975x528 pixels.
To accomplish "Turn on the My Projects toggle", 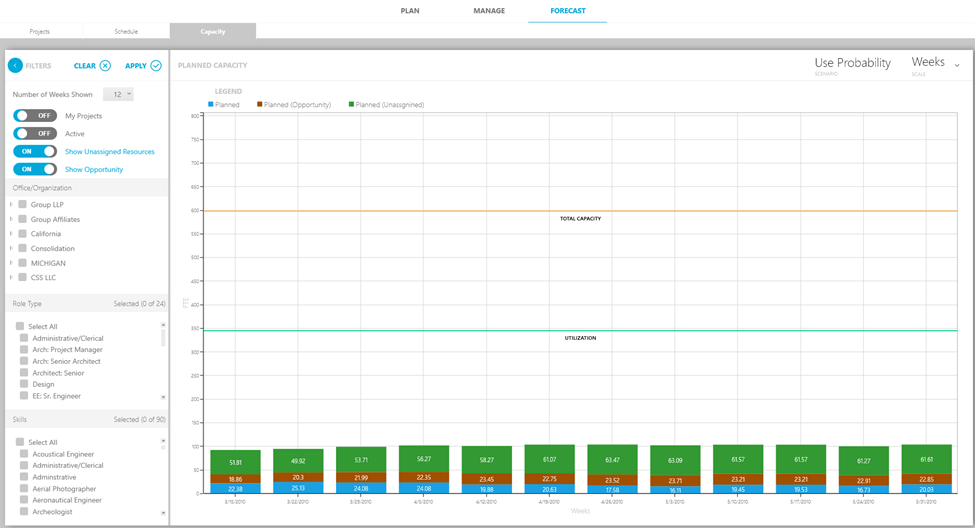I will tap(35, 116).
